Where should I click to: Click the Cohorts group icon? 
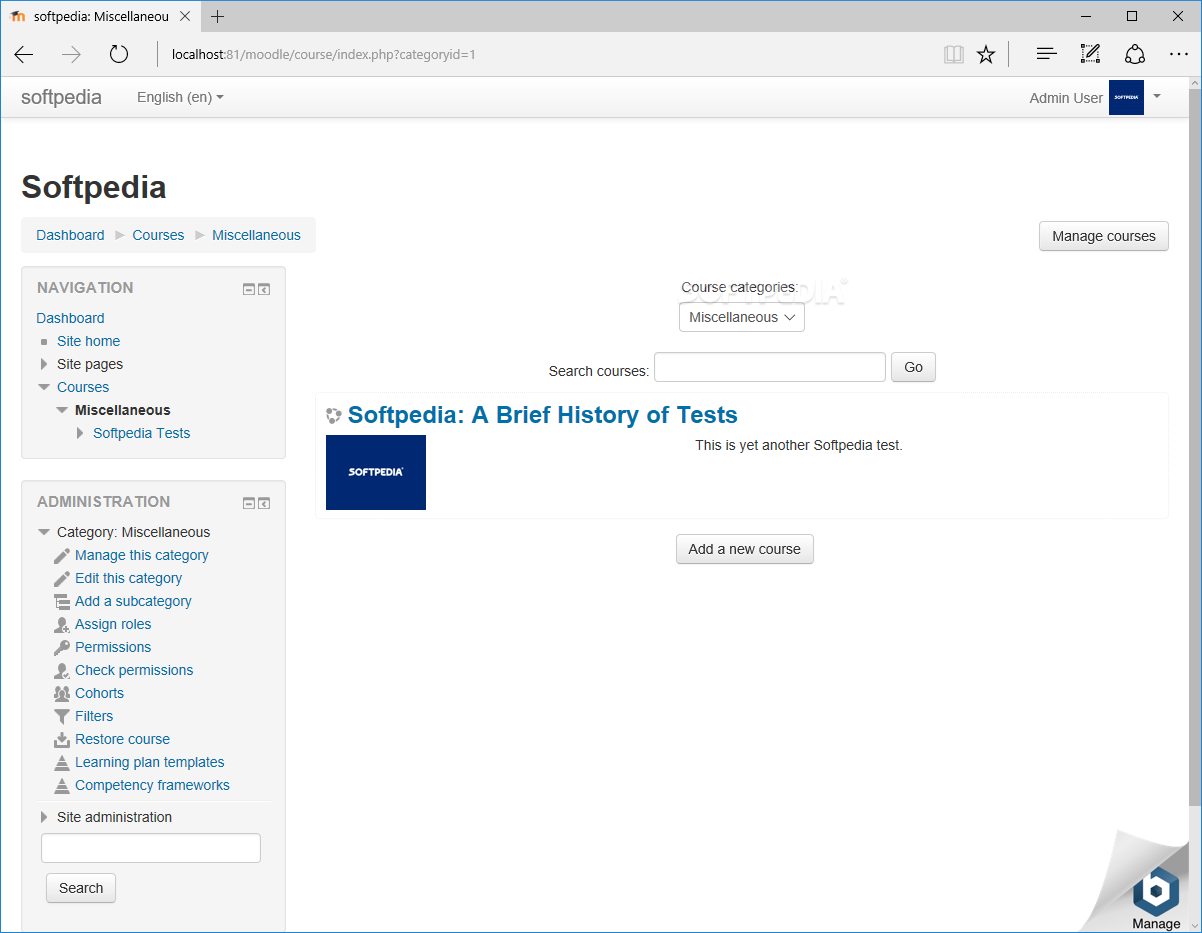click(62, 694)
